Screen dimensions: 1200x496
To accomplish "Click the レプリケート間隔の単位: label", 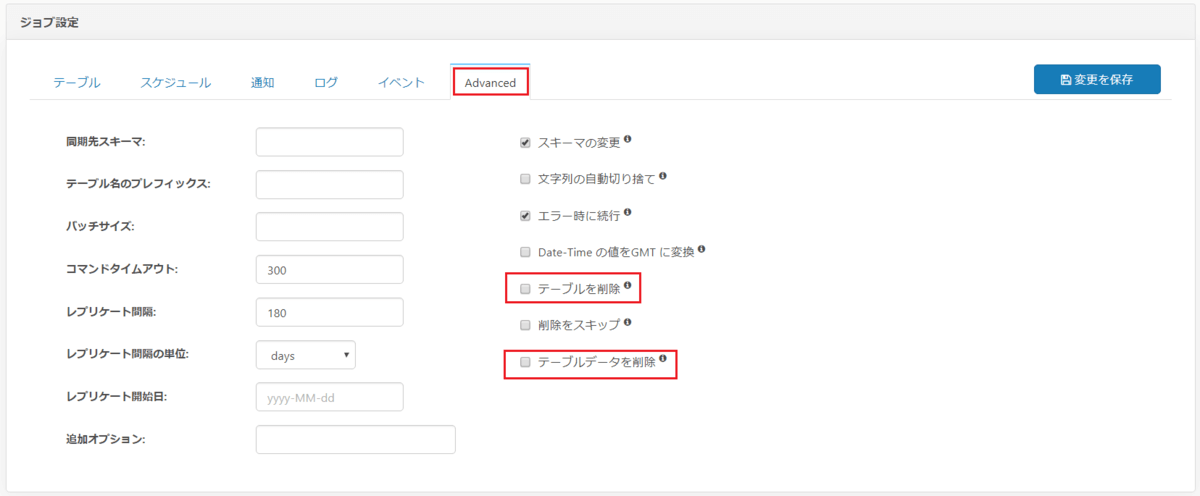I will click(128, 355).
